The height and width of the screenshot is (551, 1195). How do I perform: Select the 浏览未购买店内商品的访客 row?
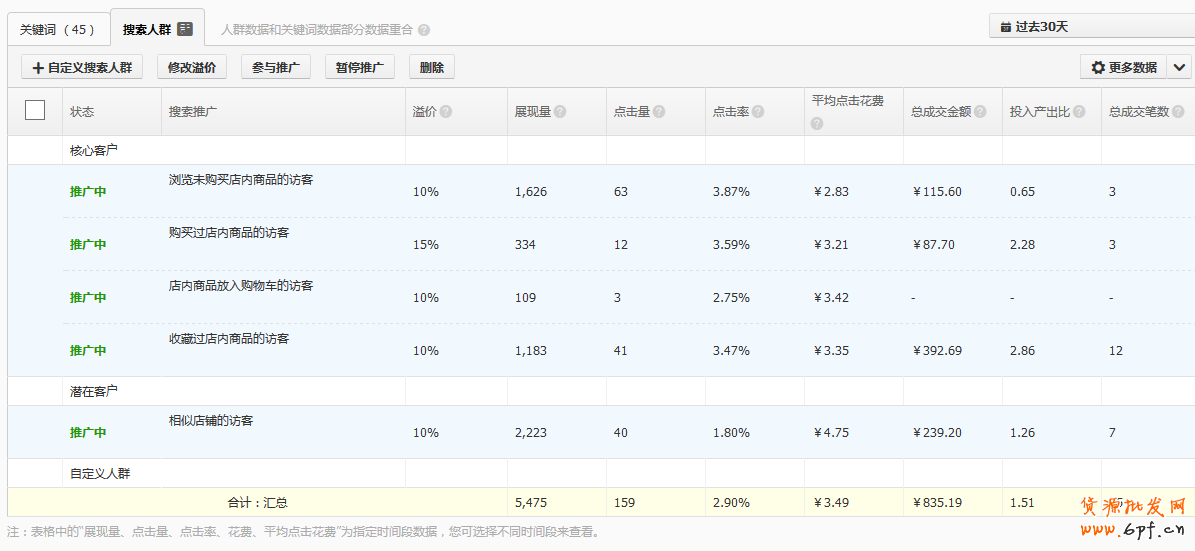tap(241, 180)
